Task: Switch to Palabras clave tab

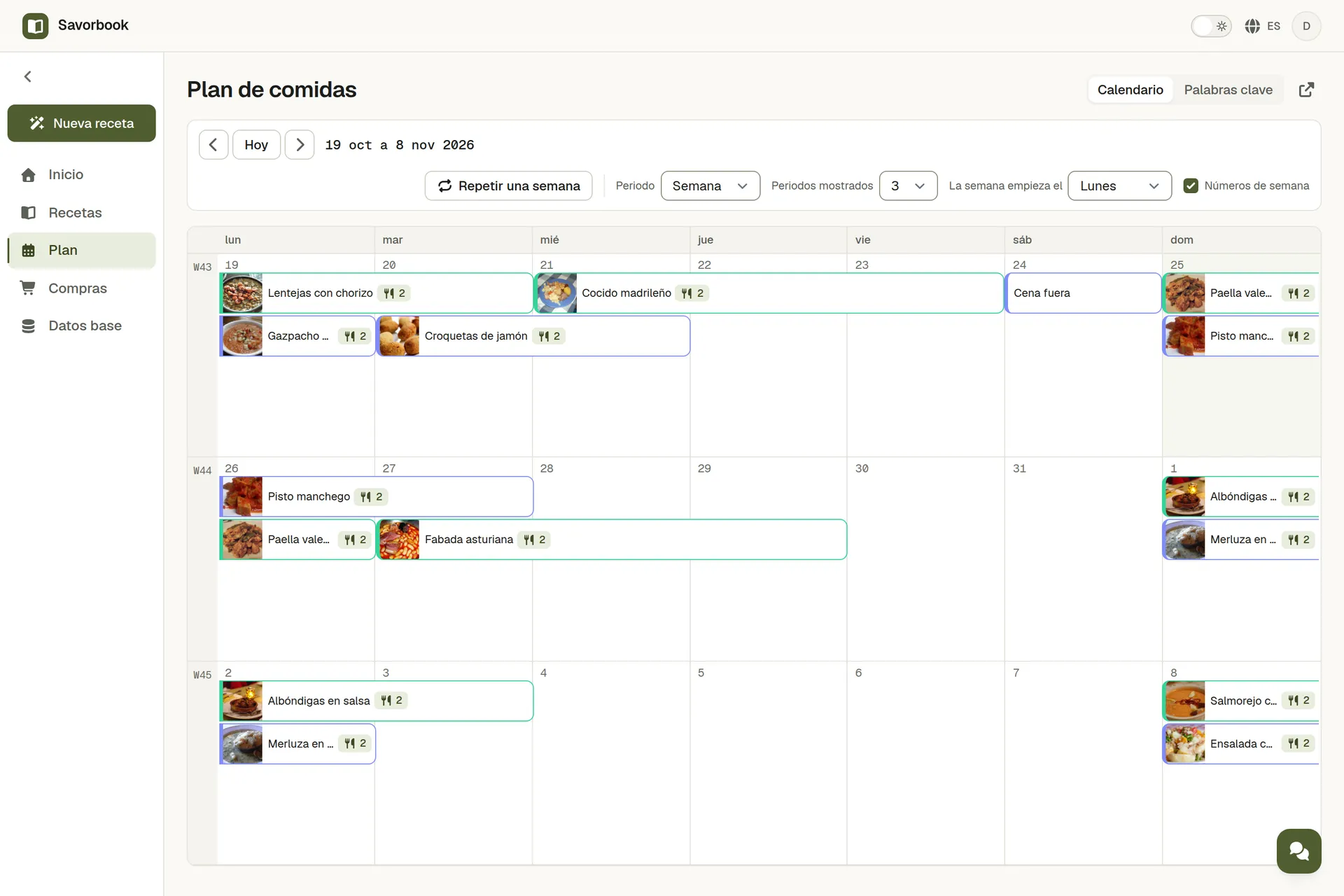Action: click(1228, 90)
